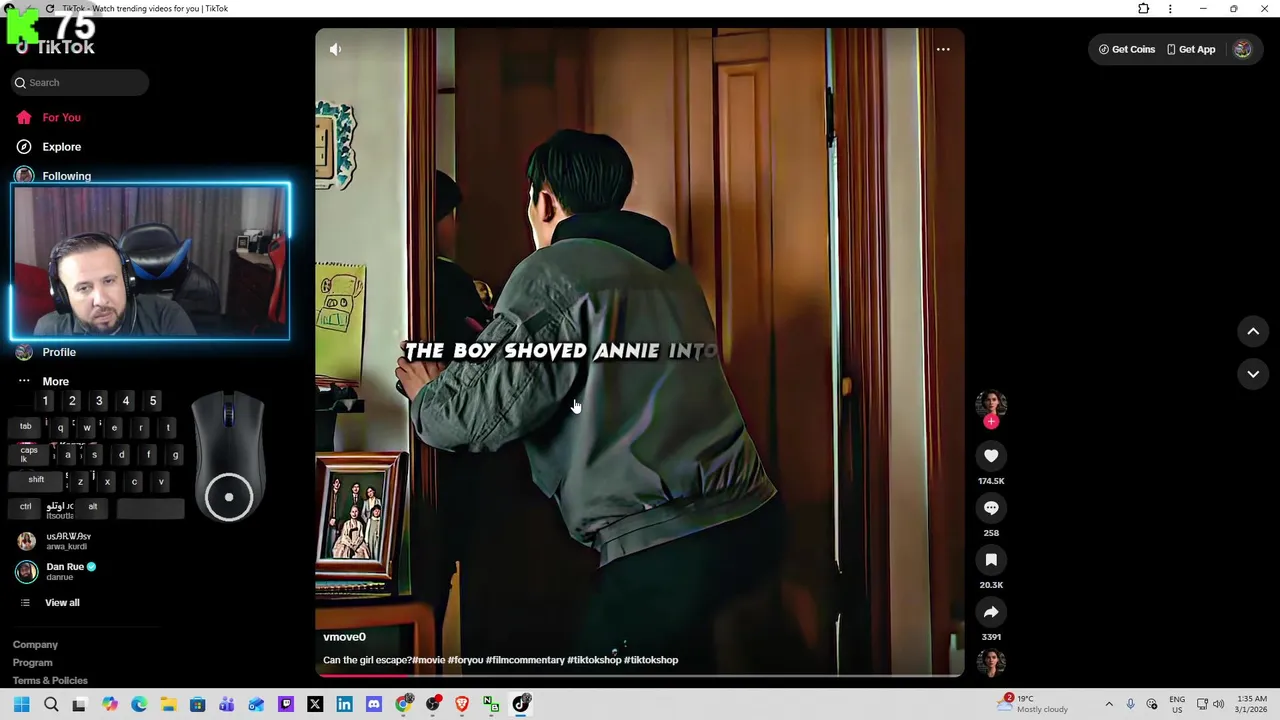Viewport: 1280px width, 720px height.
Task: Skip to the next video with down chevron
Action: [1253, 374]
